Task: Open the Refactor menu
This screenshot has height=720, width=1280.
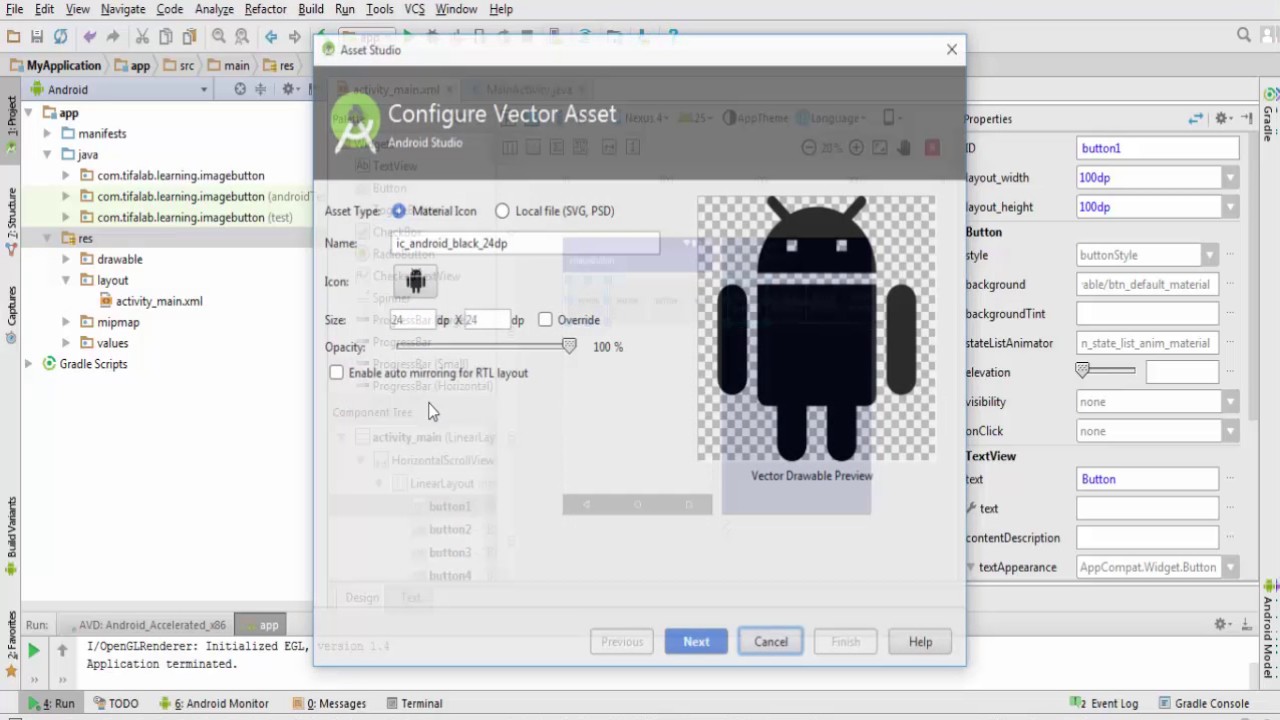Action: [266, 9]
